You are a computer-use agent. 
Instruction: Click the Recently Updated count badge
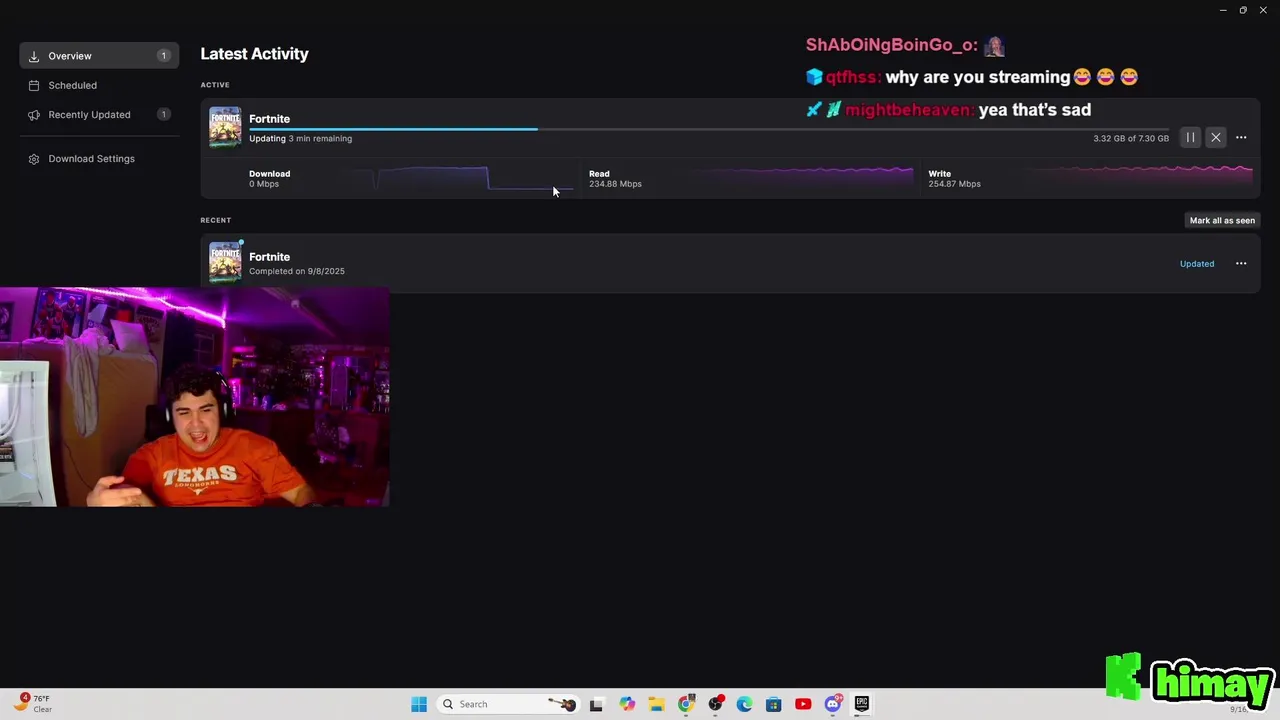[163, 114]
